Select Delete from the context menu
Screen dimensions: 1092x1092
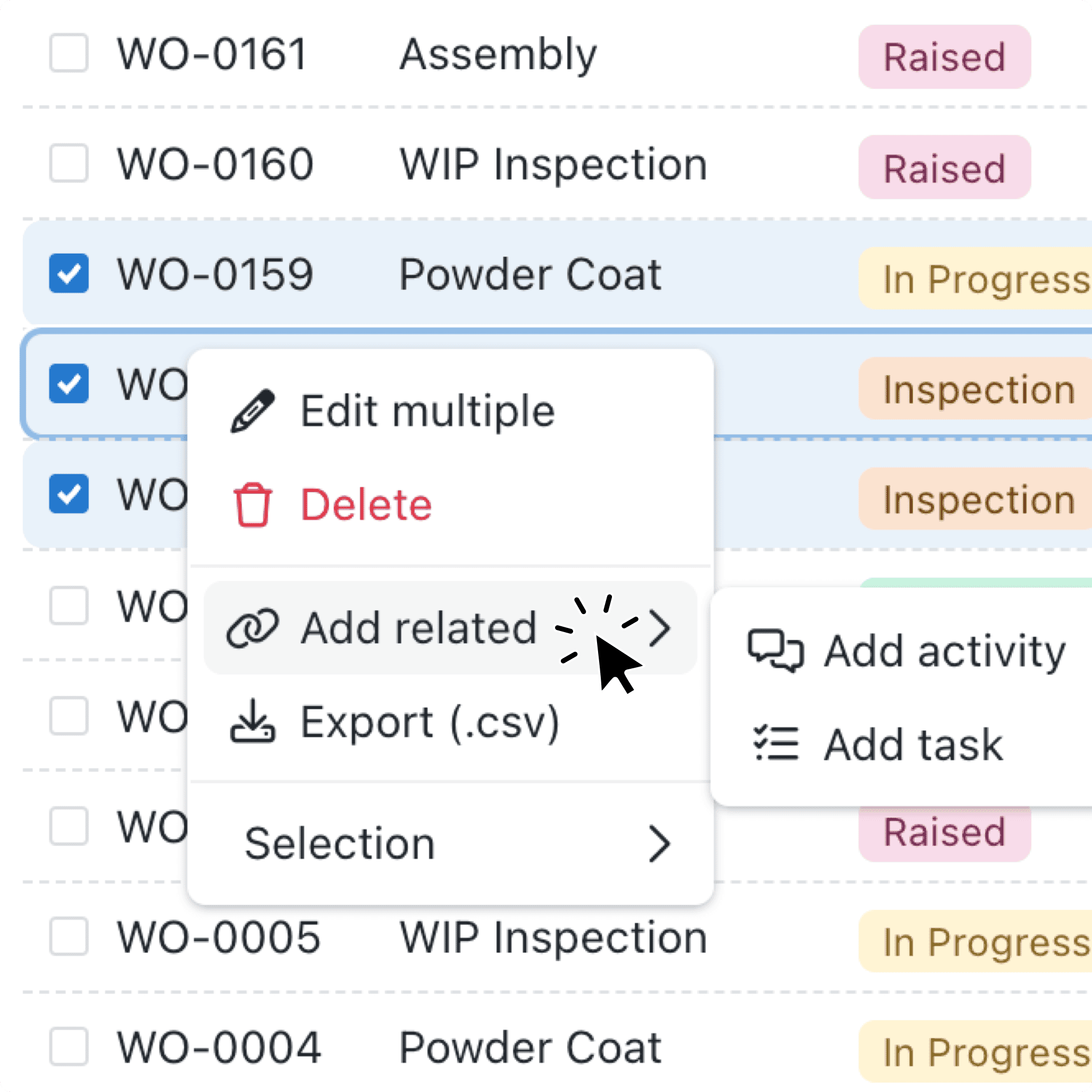[x=366, y=505]
